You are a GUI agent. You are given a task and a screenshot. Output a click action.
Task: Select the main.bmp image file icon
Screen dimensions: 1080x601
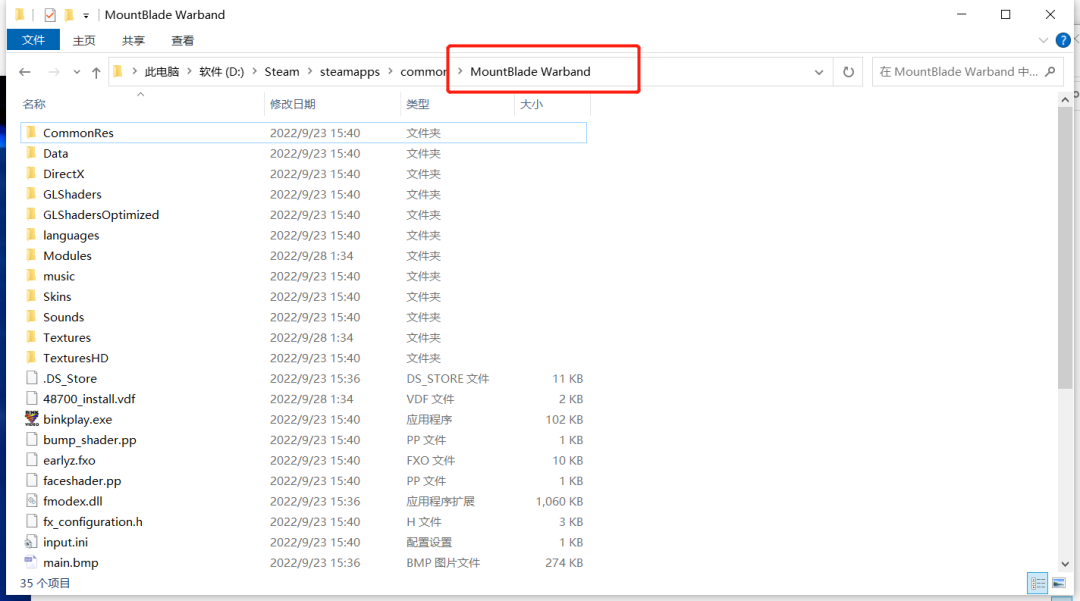31,562
